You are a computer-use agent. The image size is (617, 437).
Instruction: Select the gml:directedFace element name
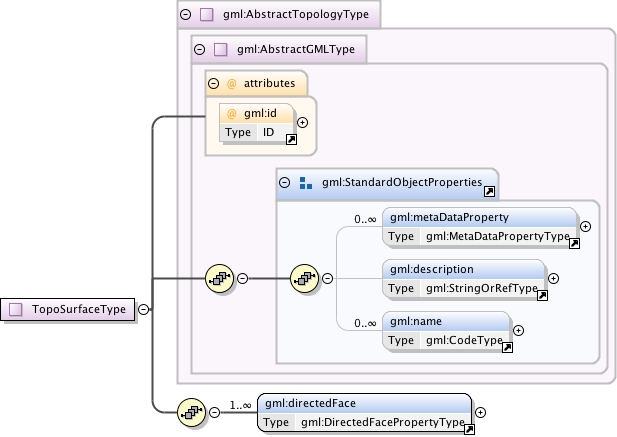310,403
